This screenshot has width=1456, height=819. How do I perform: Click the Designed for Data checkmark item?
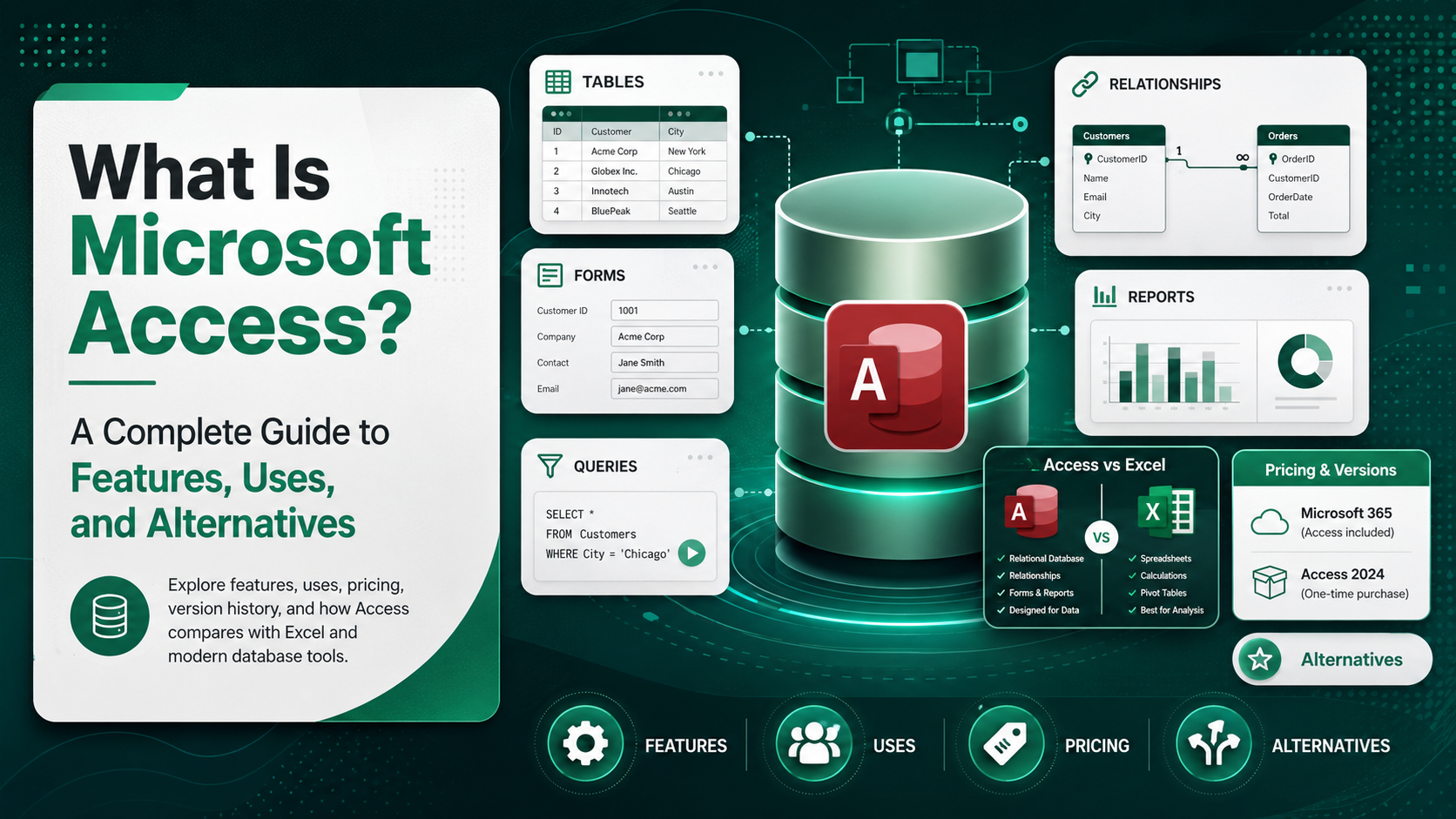[1038, 611]
